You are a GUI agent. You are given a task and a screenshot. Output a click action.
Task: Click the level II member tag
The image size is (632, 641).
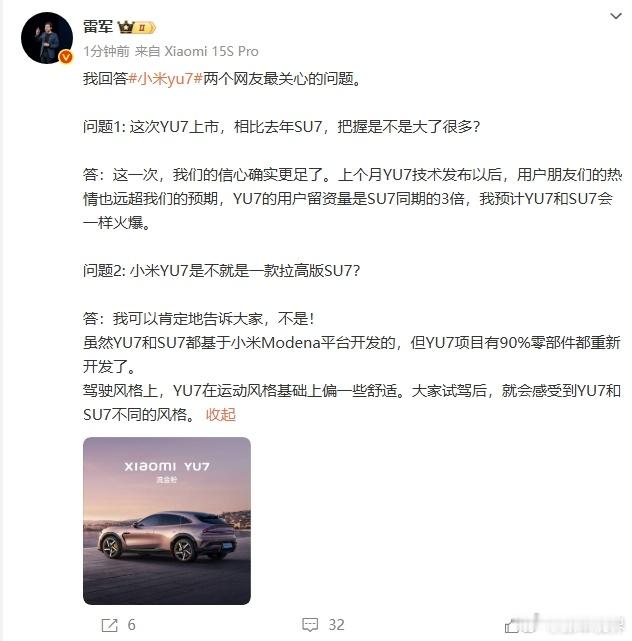145,27
